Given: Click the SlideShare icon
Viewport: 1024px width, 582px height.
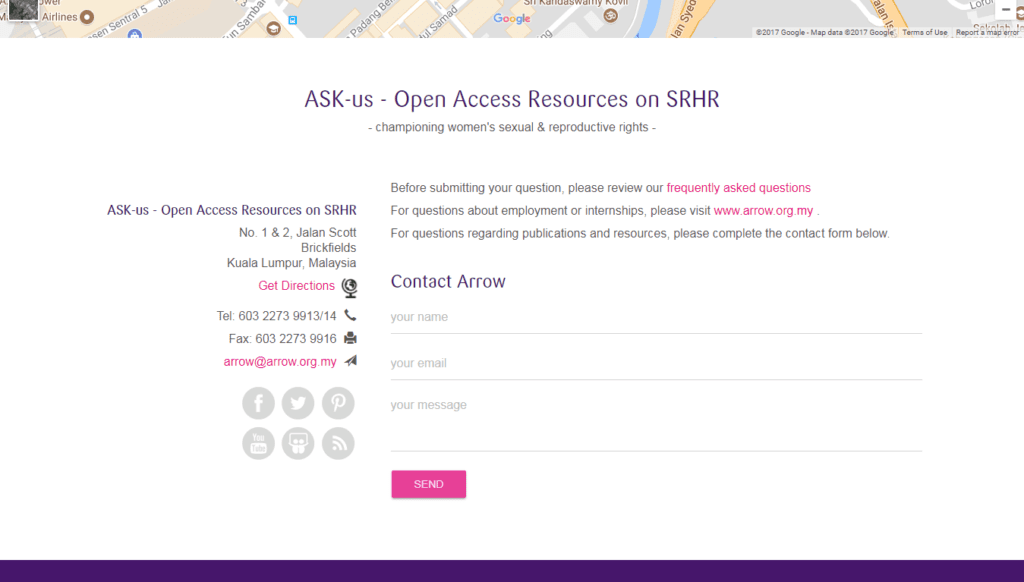Looking at the screenshot, I should [x=298, y=443].
